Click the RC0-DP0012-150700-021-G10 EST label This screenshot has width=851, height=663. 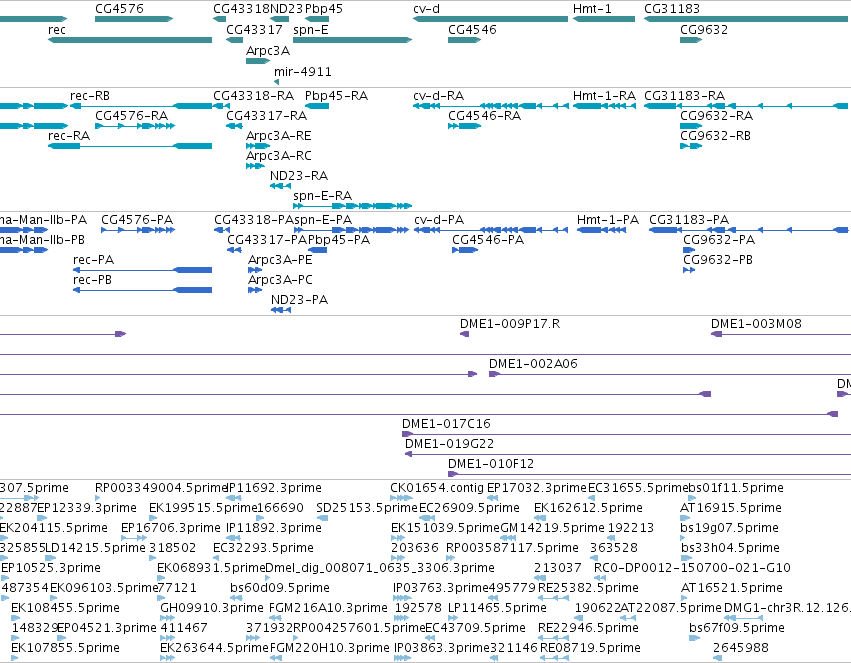(693, 568)
